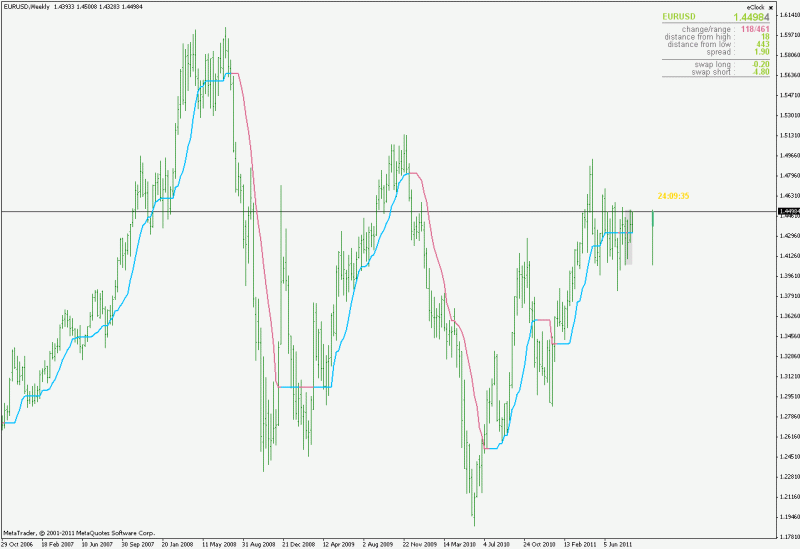
Task: Click the 31 Aug 2008 date label
Action: (x=258, y=544)
